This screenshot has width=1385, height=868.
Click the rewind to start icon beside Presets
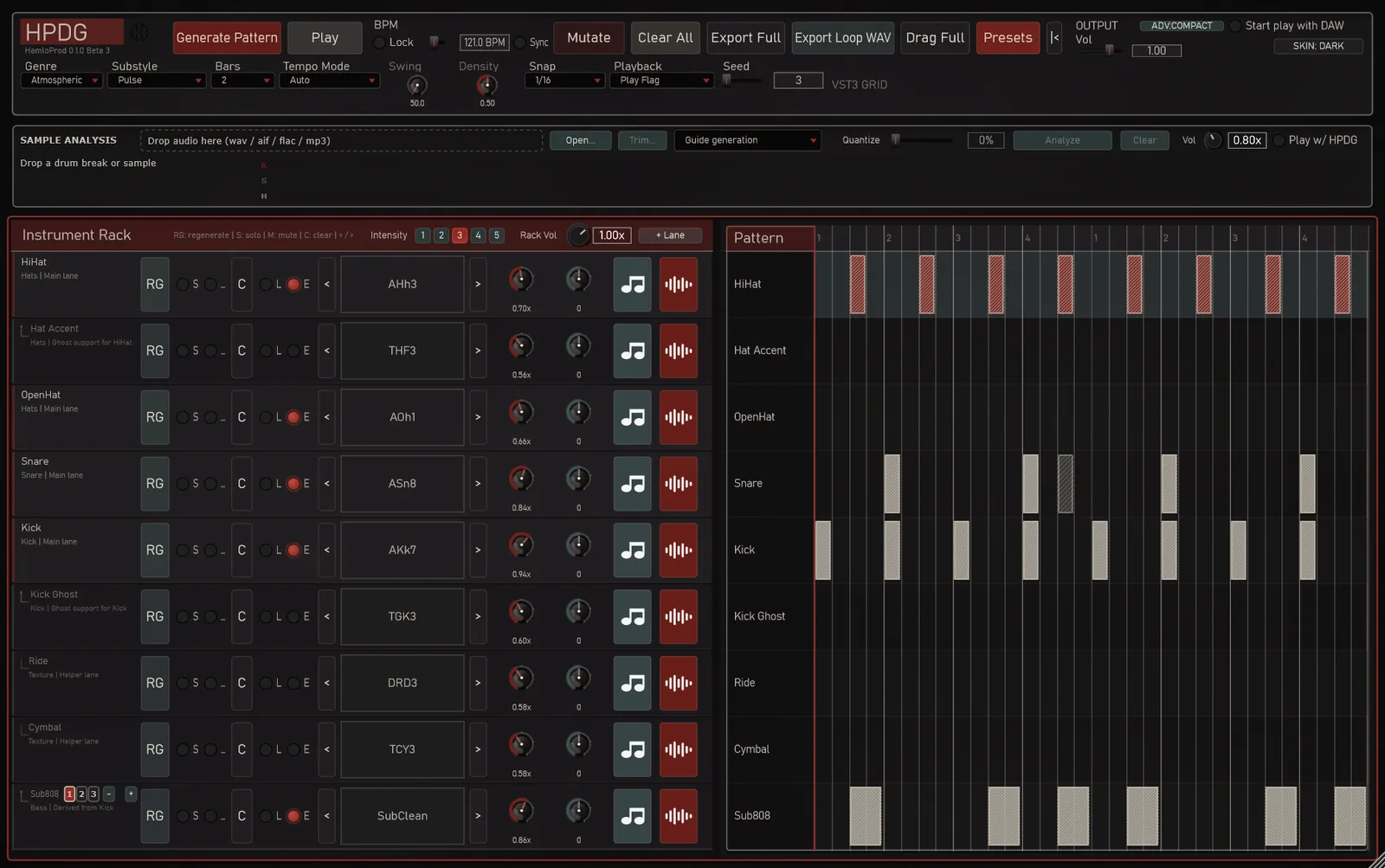pyautogui.click(x=1054, y=38)
